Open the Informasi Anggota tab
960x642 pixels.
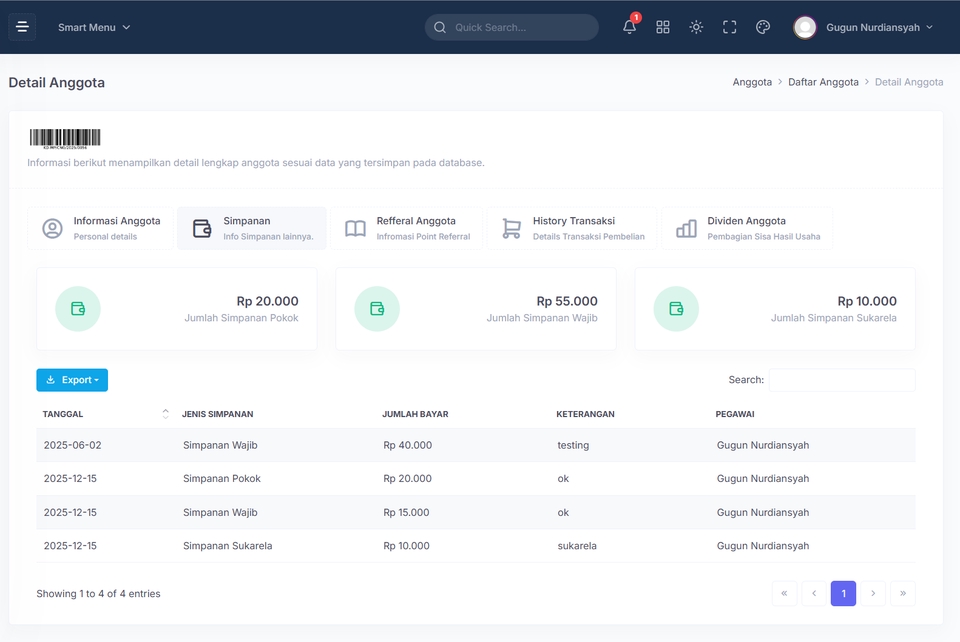pyautogui.click(x=100, y=228)
